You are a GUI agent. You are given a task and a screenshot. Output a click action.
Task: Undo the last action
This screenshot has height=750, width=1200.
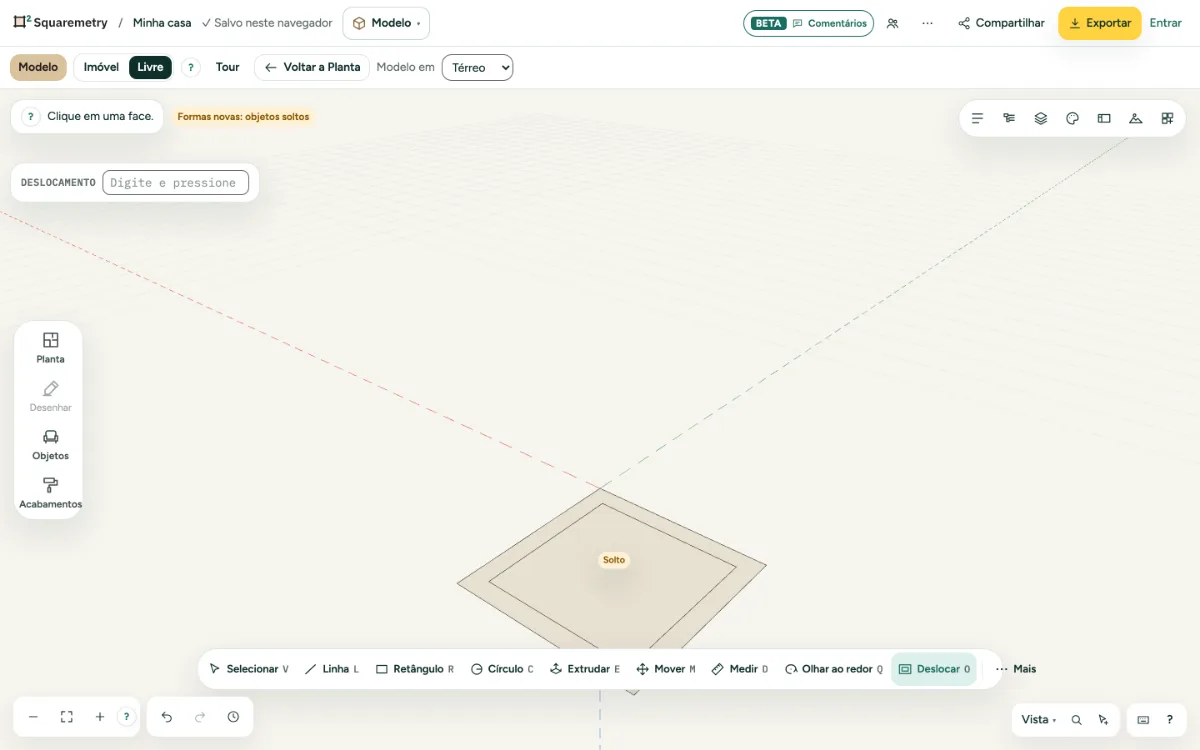(167, 717)
